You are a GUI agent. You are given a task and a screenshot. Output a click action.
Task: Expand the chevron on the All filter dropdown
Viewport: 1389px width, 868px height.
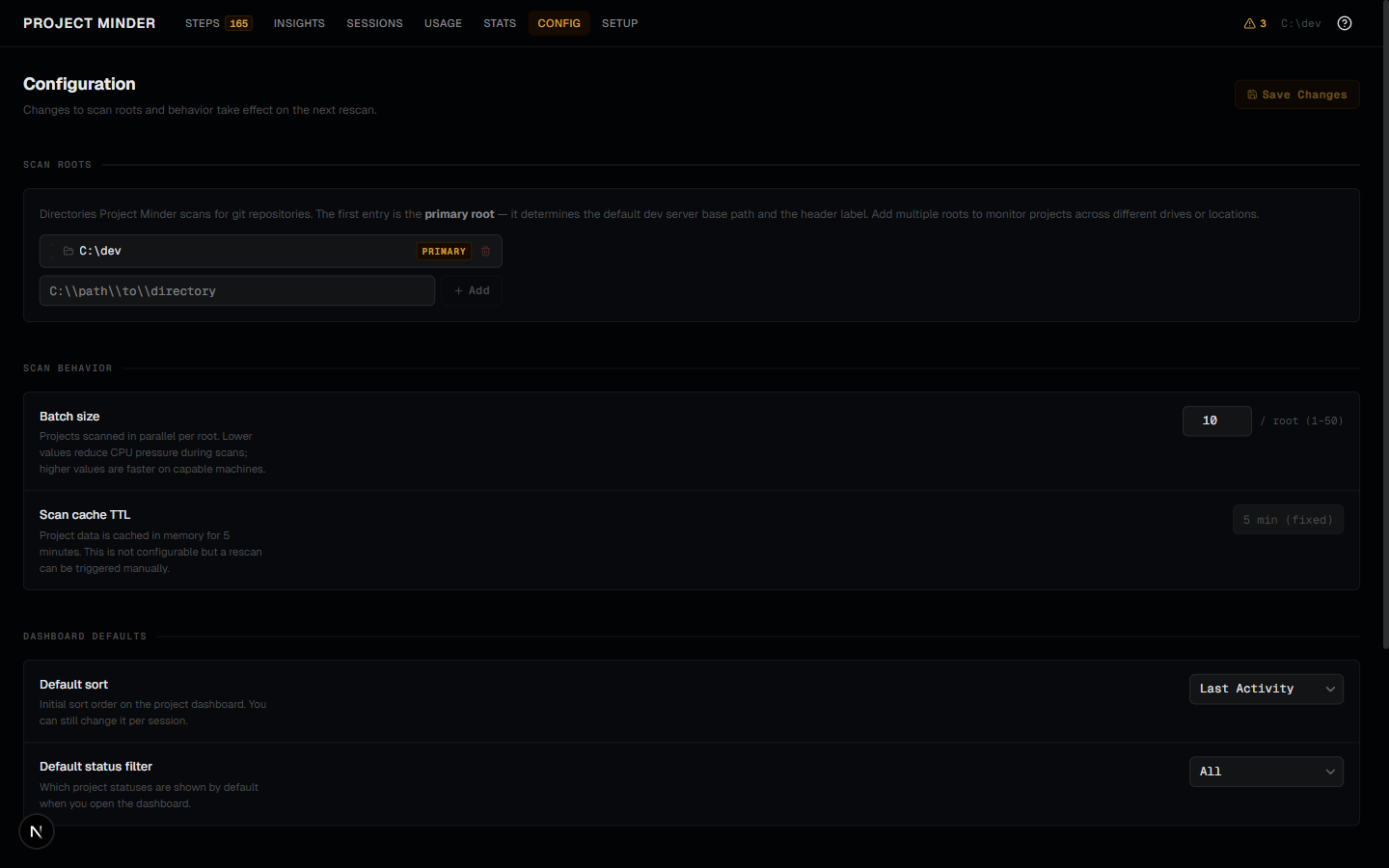pyautogui.click(x=1330, y=772)
